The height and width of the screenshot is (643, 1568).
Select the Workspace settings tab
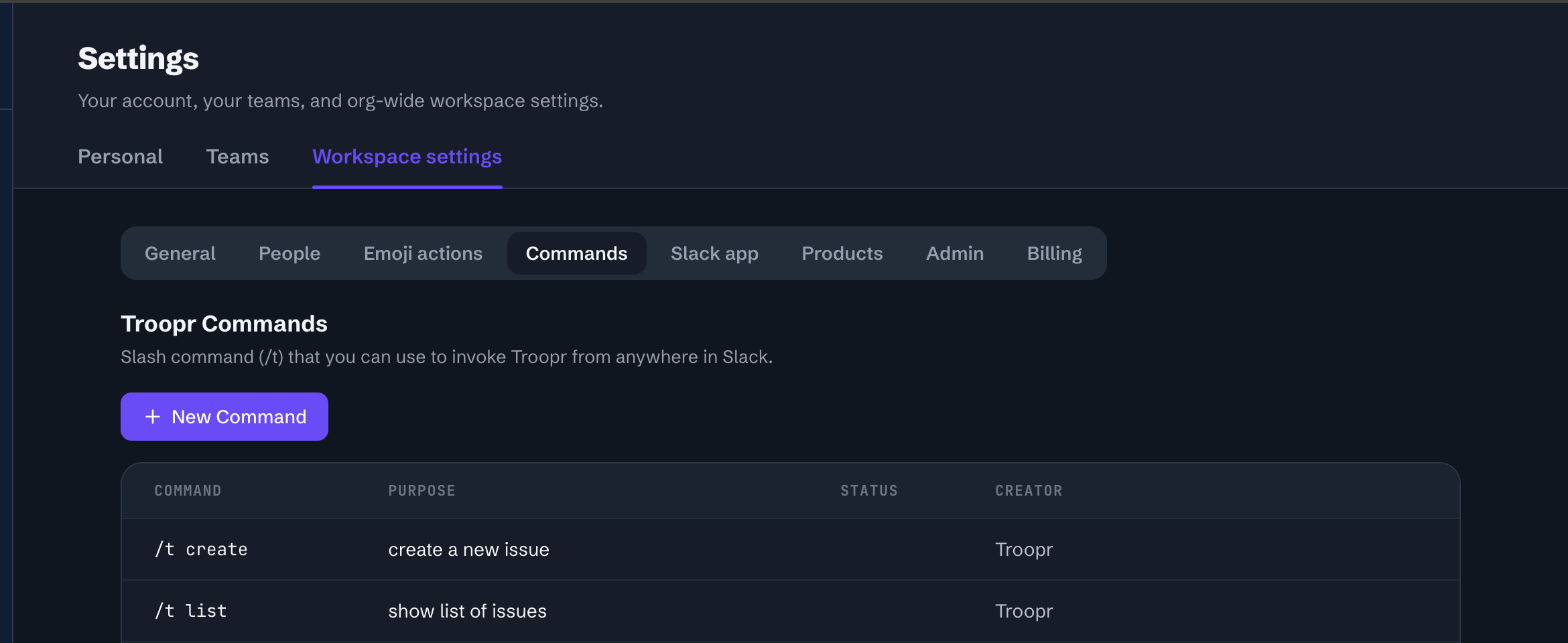click(x=407, y=157)
